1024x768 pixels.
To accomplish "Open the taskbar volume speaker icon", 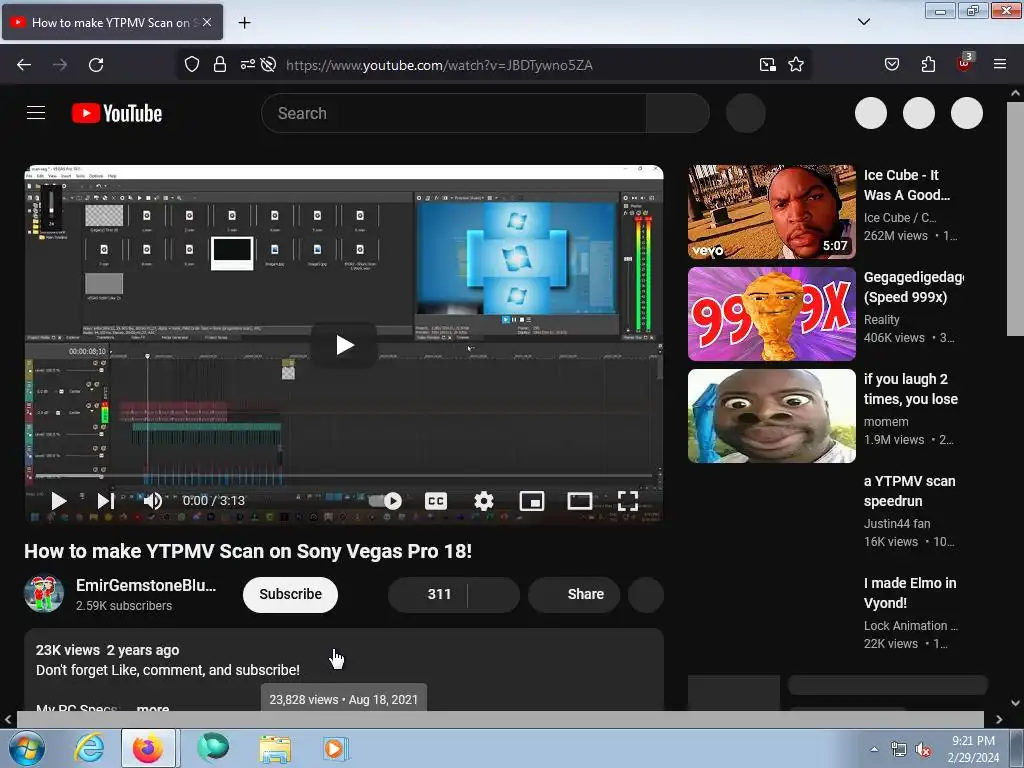I will 923,750.
